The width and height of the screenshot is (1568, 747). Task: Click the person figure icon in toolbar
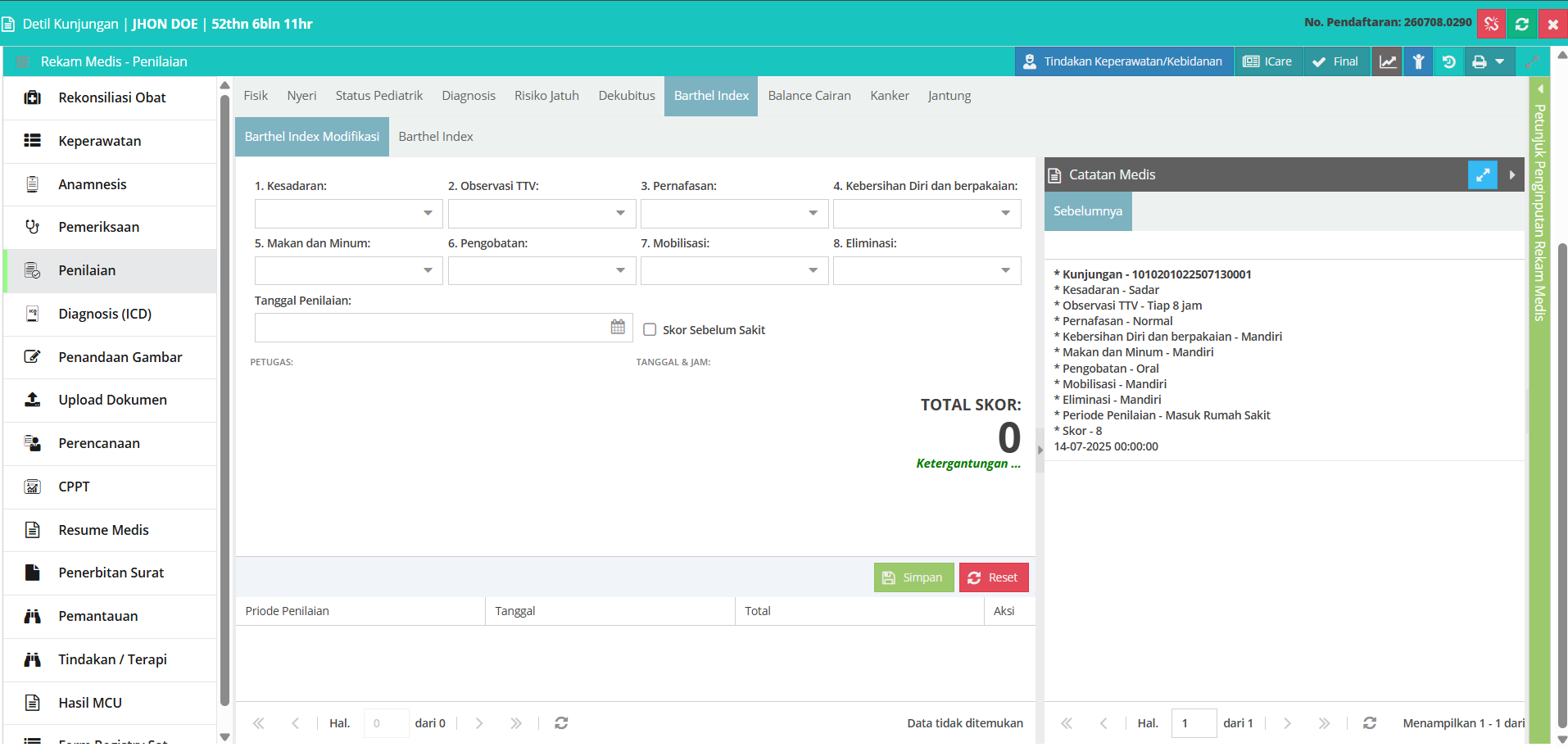click(1419, 61)
